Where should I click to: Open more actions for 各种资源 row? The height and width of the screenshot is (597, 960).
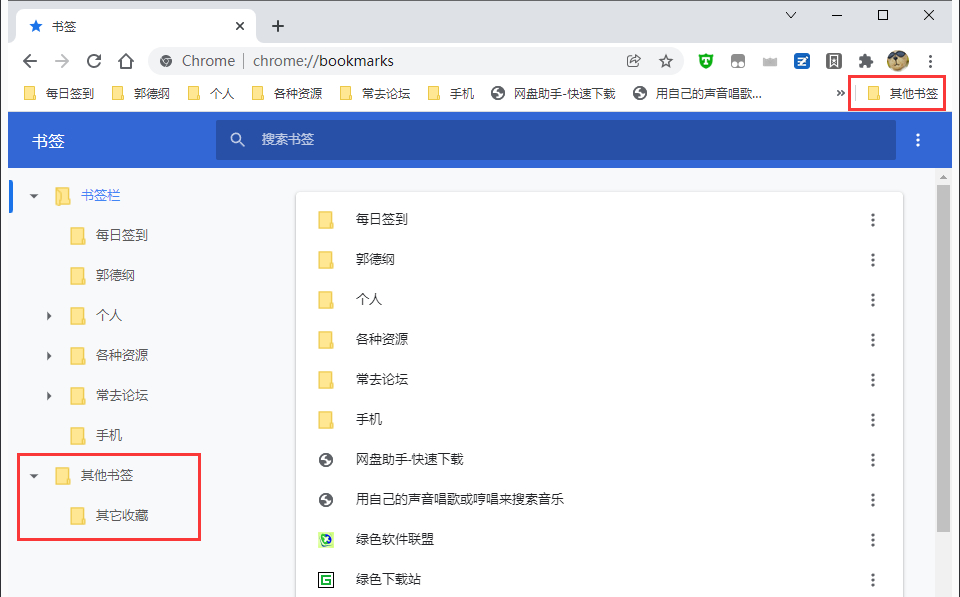click(x=872, y=340)
